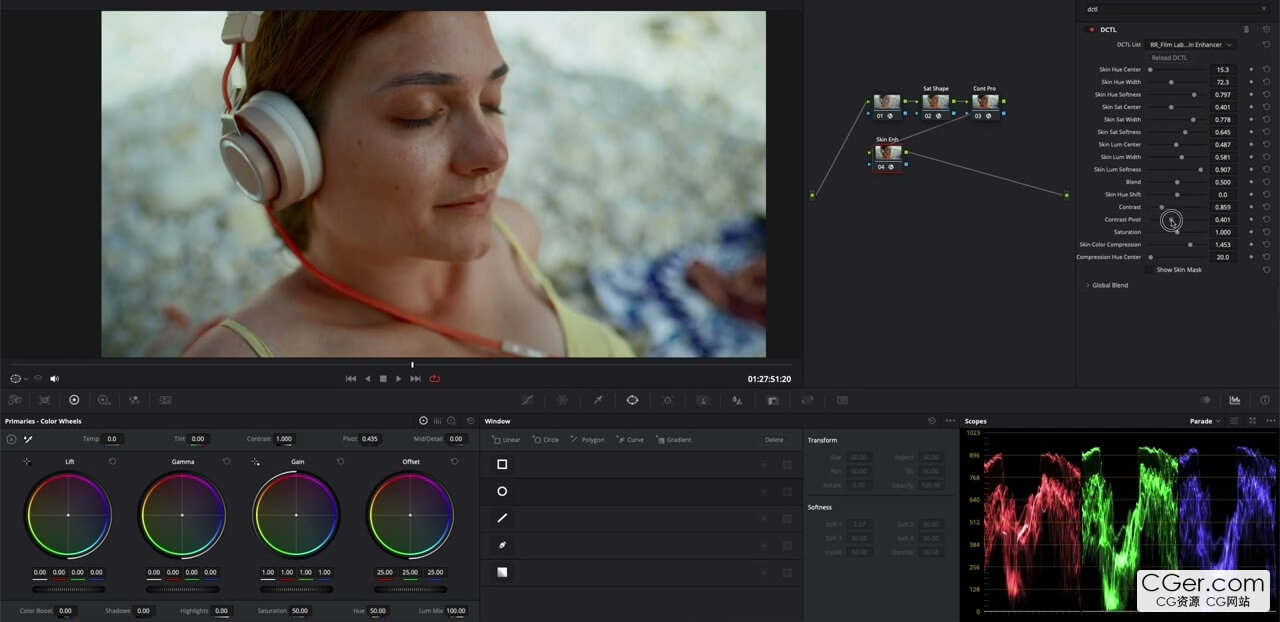Toggle auto balance in Primaries panel
The width and height of the screenshot is (1280, 622).
click(x=11, y=439)
